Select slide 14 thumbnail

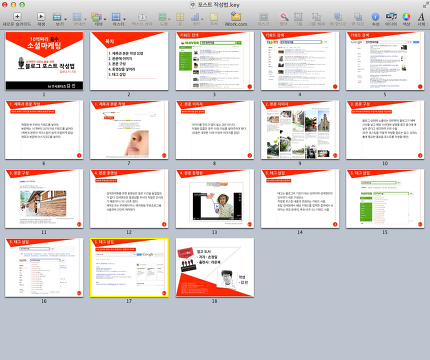pos(300,199)
